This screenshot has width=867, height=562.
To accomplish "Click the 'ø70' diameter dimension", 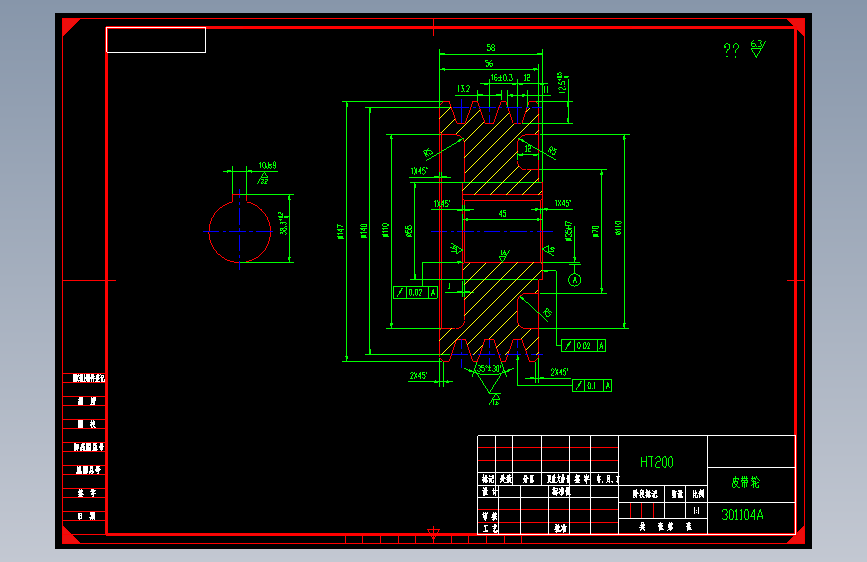I will [x=595, y=231].
